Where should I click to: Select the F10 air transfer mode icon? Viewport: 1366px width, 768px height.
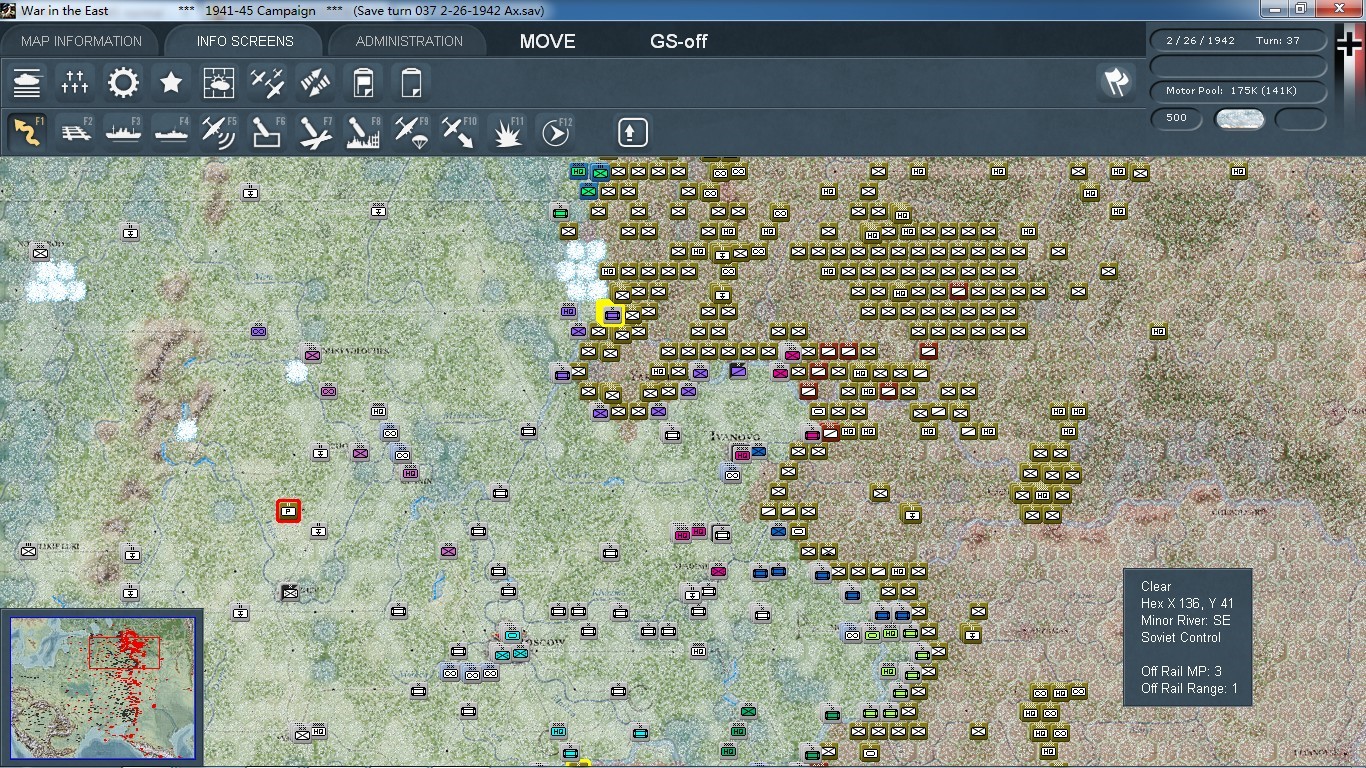click(x=459, y=132)
